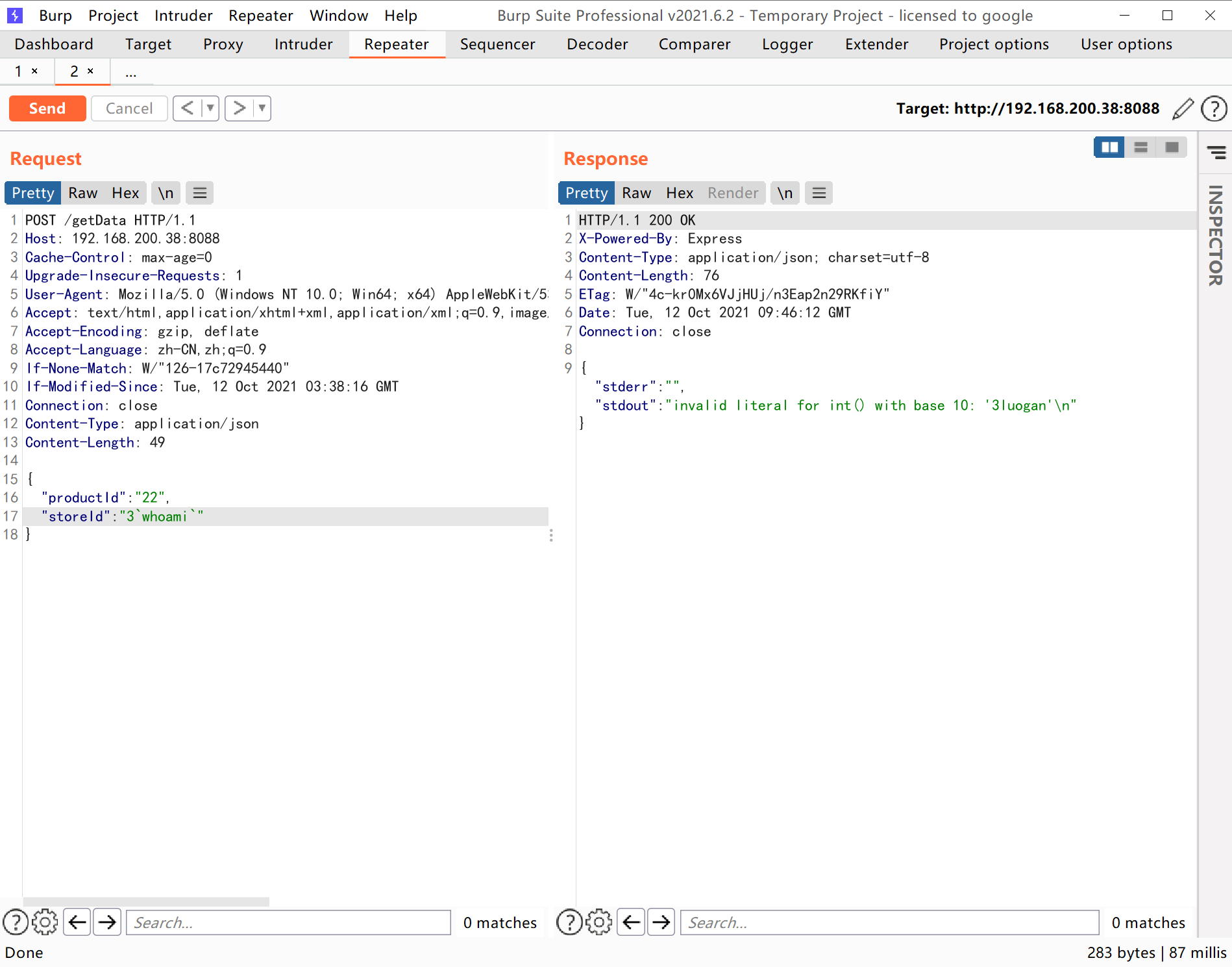The width and height of the screenshot is (1232, 967).
Task: Expand the Inspector panel icon
Action: (1216, 153)
